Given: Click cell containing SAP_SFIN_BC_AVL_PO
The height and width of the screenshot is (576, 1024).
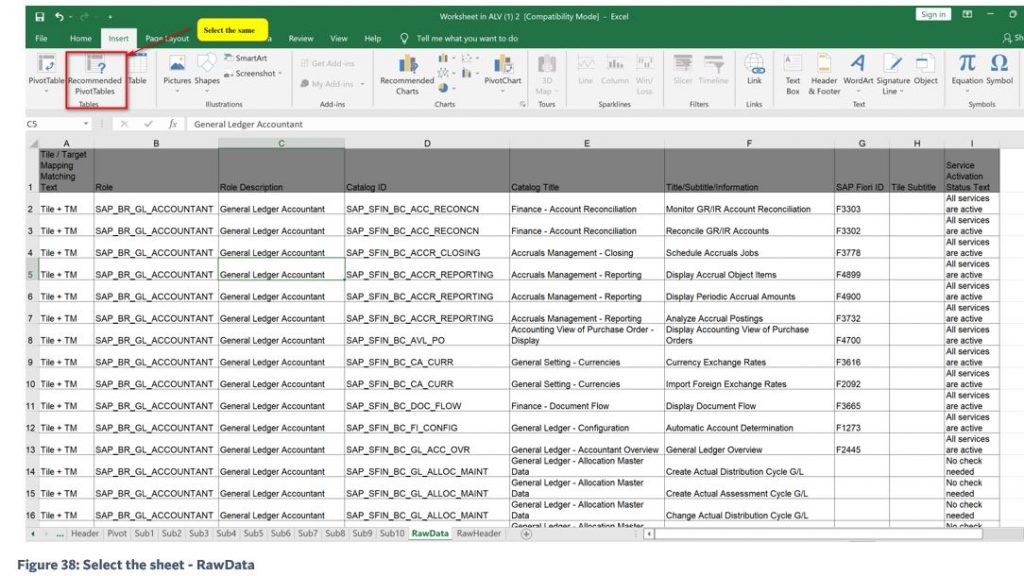Looking at the screenshot, I should click(427, 335).
